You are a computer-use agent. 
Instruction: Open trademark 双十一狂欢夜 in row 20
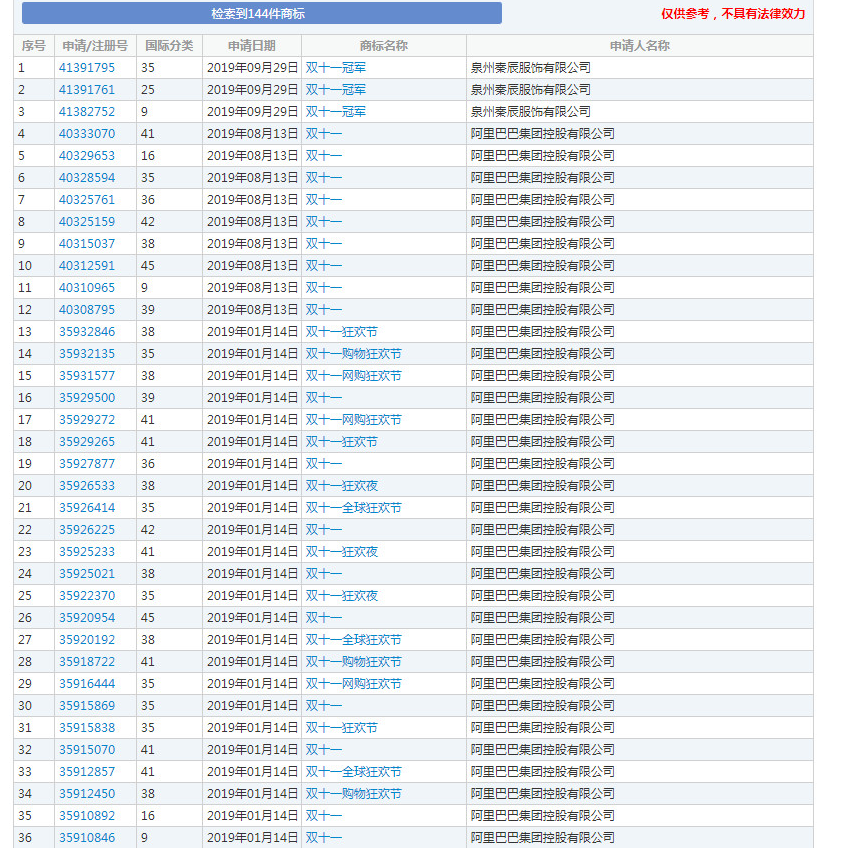tap(342, 486)
